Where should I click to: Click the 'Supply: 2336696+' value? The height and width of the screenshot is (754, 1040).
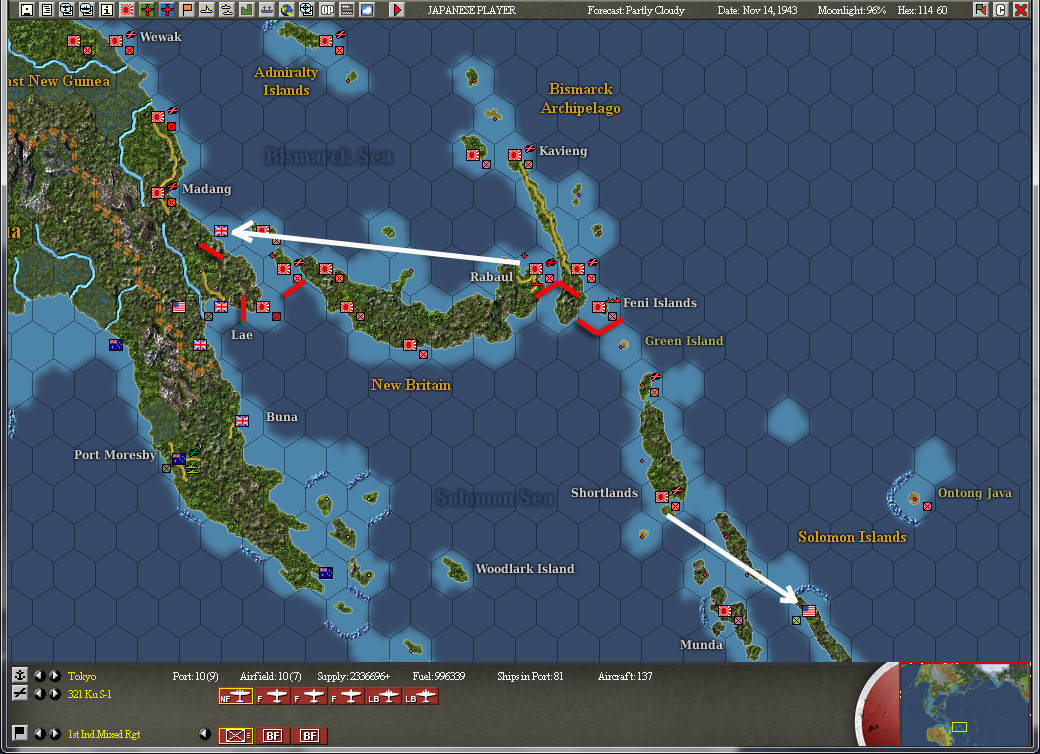point(354,676)
